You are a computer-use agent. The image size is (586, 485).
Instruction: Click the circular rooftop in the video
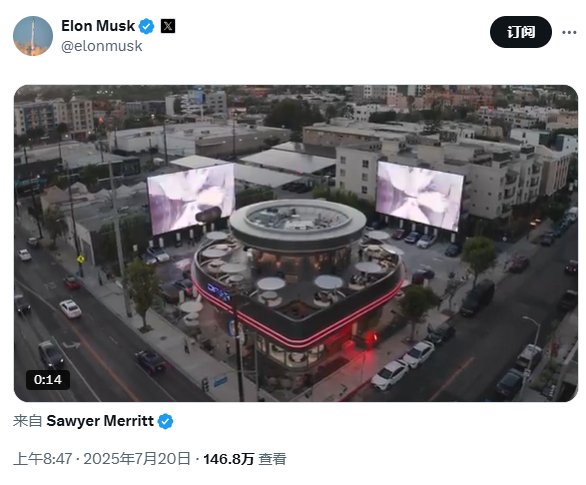click(297, 220)
